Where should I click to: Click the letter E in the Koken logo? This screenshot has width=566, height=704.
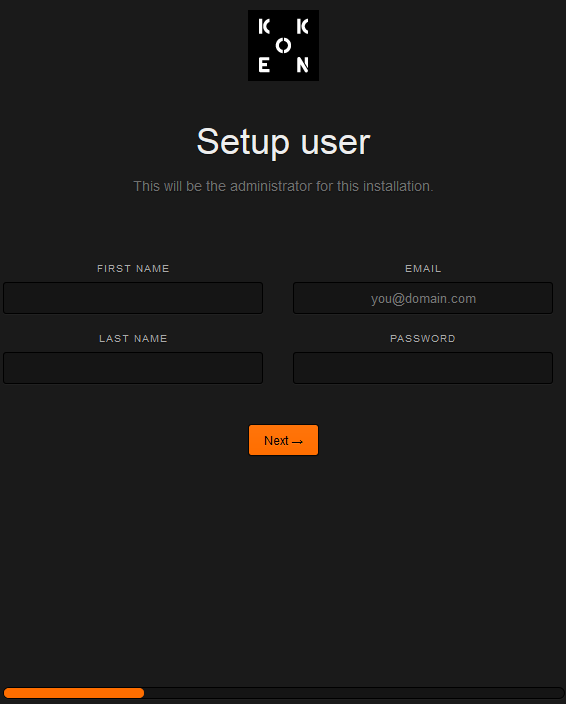tap(264, 65)
